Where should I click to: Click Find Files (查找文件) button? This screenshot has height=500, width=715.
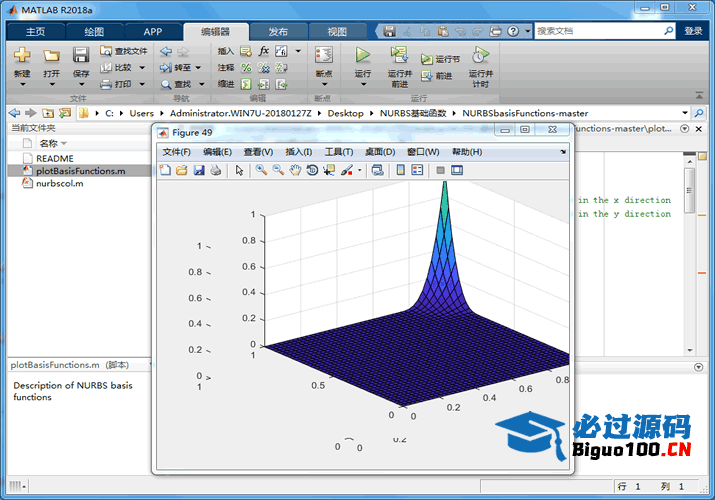[124, 51]
